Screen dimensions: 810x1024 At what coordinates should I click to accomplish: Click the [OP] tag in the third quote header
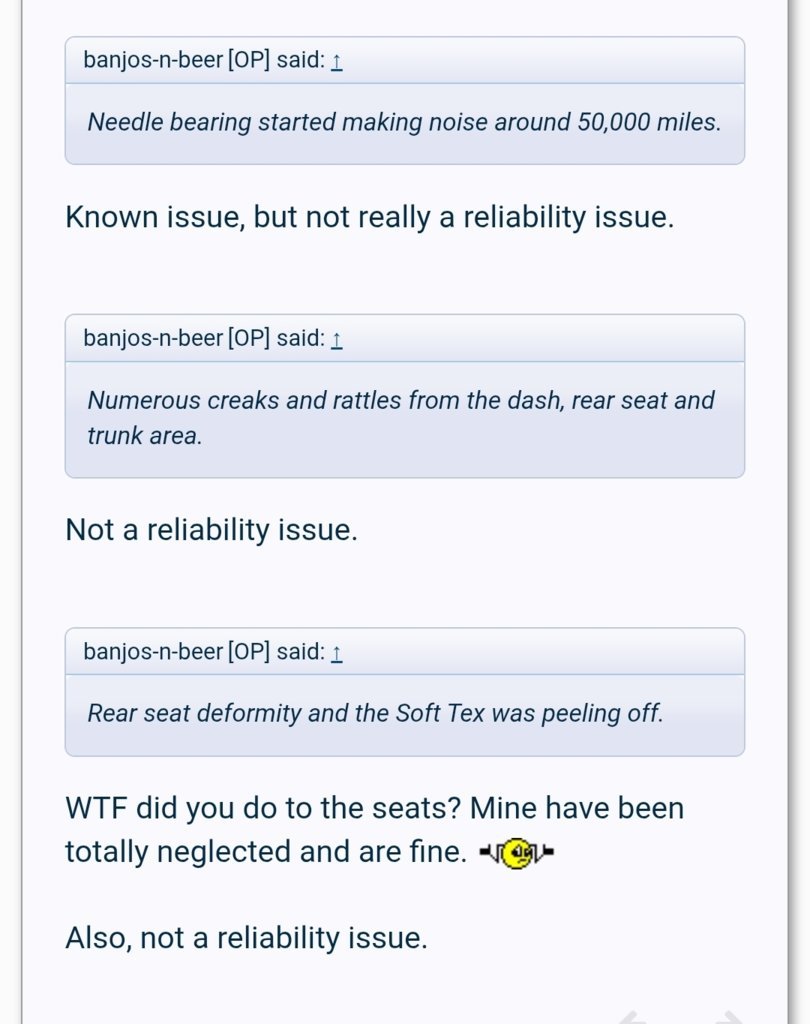248,652
